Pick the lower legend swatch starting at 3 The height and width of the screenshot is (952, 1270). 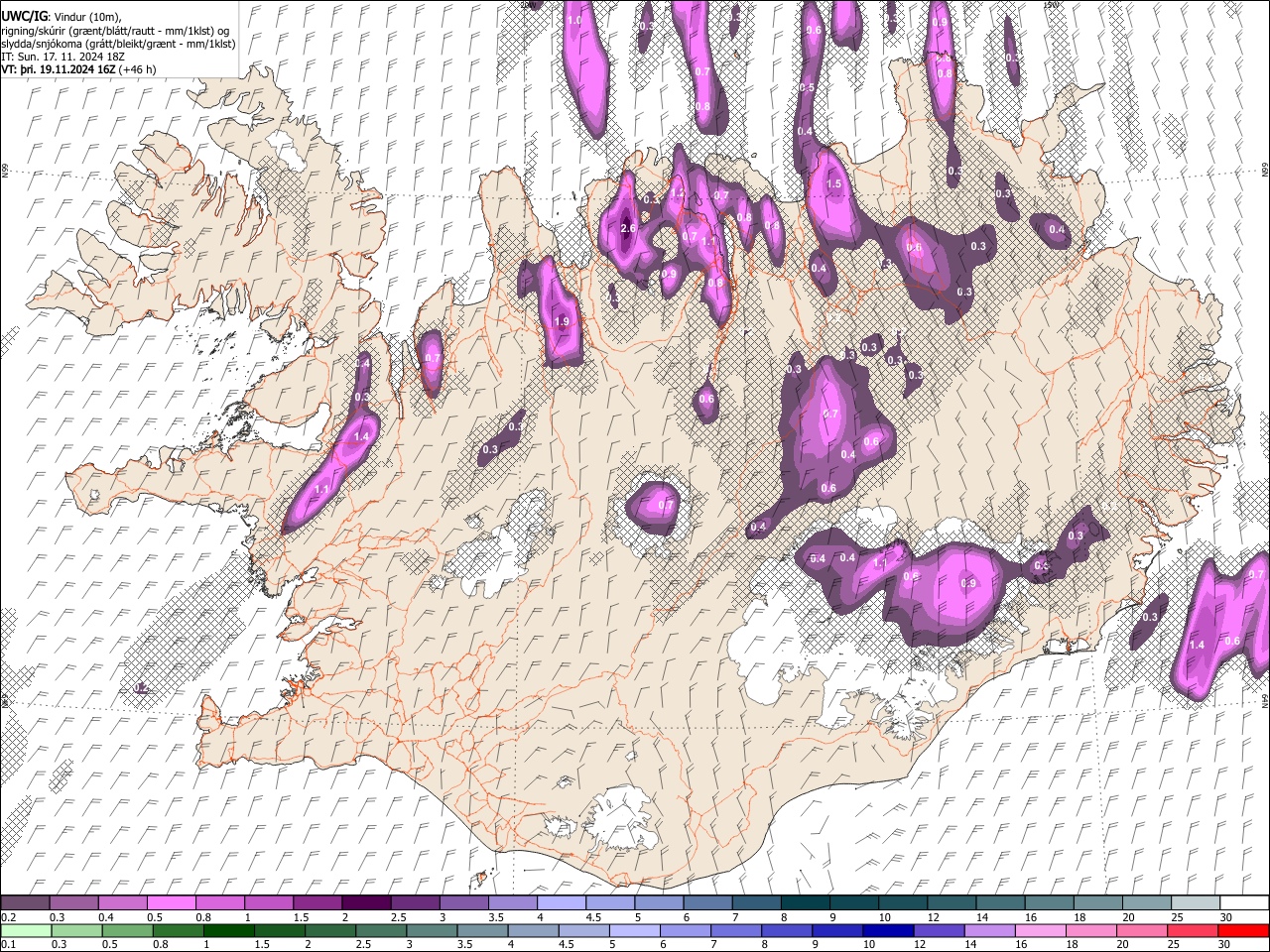click(432, 930)
